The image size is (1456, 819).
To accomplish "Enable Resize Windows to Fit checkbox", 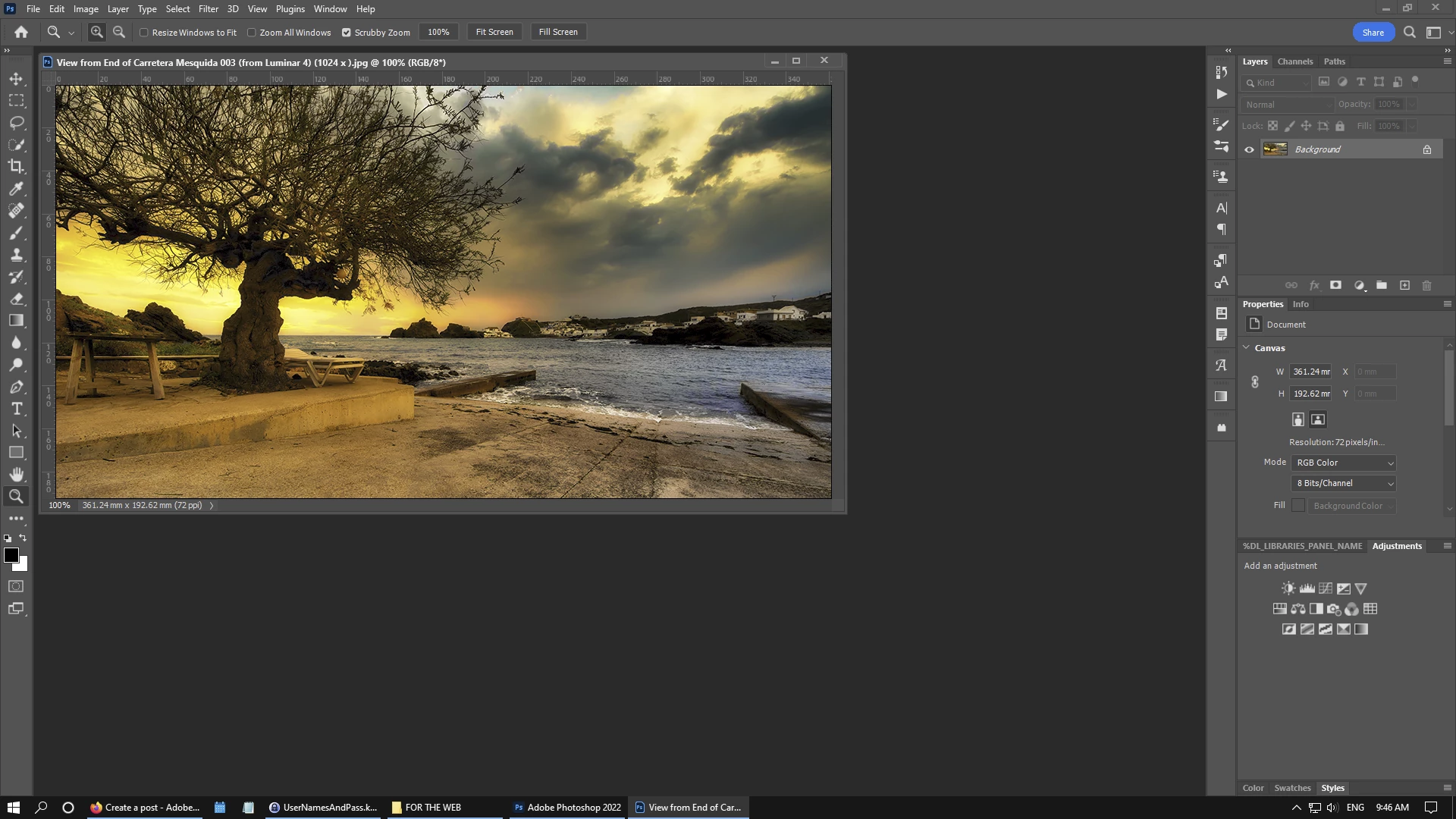I will point(144,33).
